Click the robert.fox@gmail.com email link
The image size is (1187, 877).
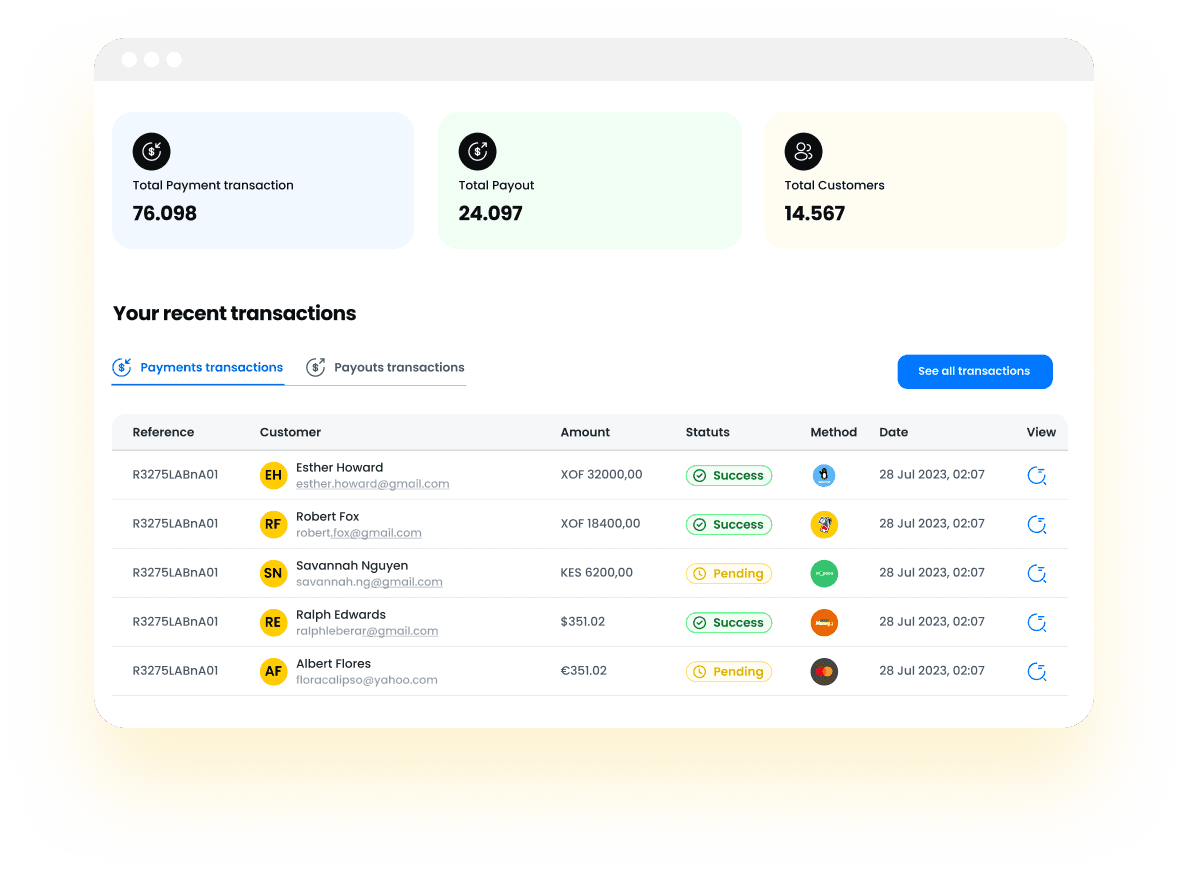pyautogui.click(x=358, y=533)
